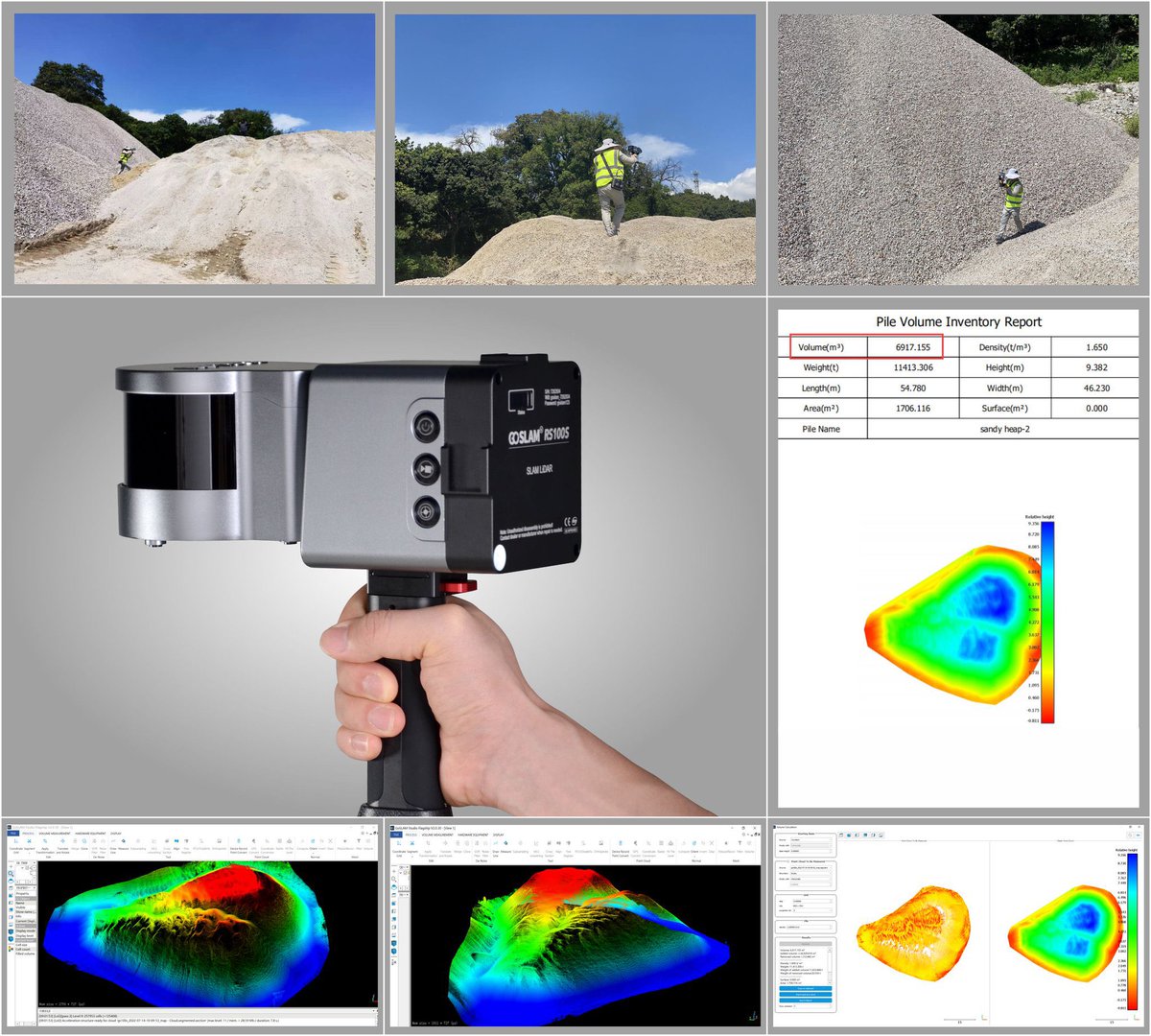Click width value 46.230 in the report
1151x1036 pixels.
click(1096, 388)
